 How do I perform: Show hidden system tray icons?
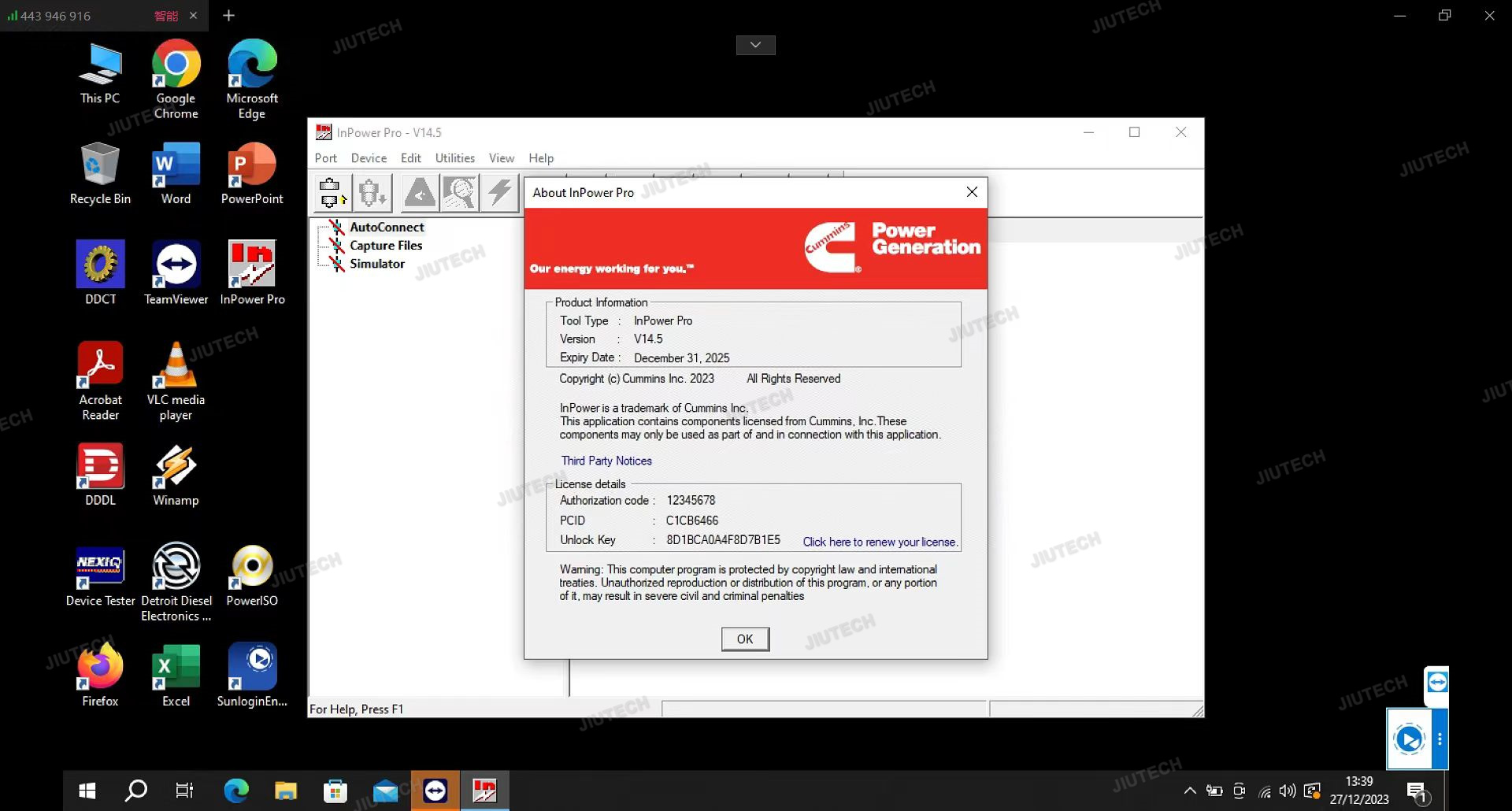pyautogui.click(x=1190, y=791)
